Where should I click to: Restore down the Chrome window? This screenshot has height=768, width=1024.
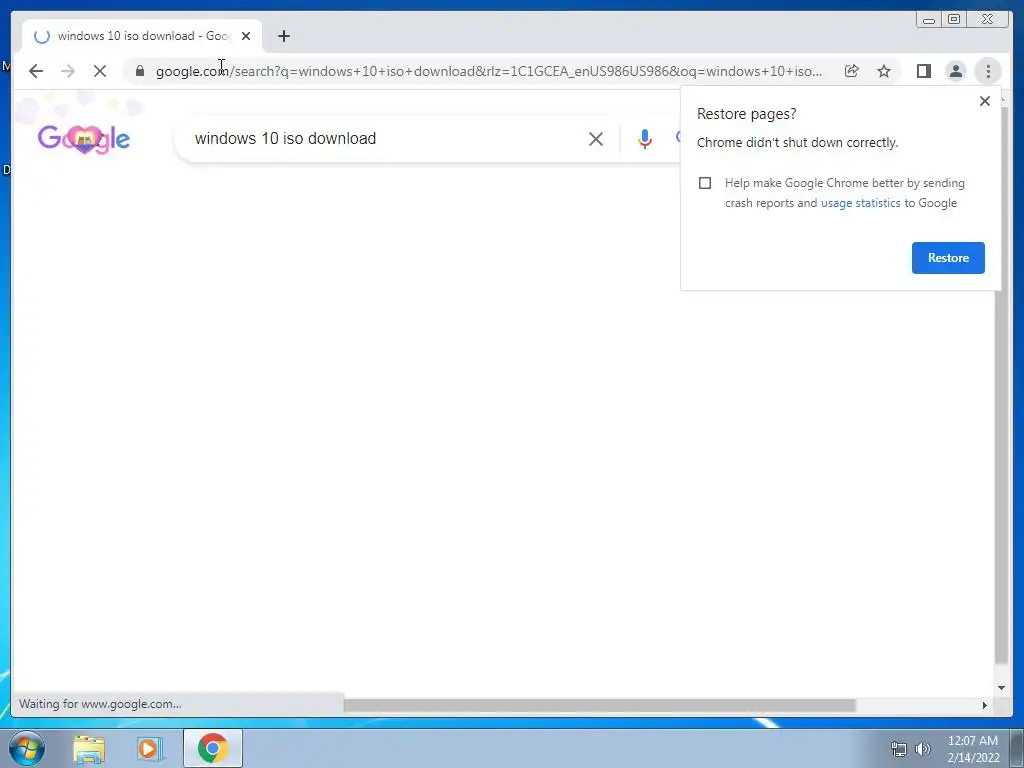954,20
